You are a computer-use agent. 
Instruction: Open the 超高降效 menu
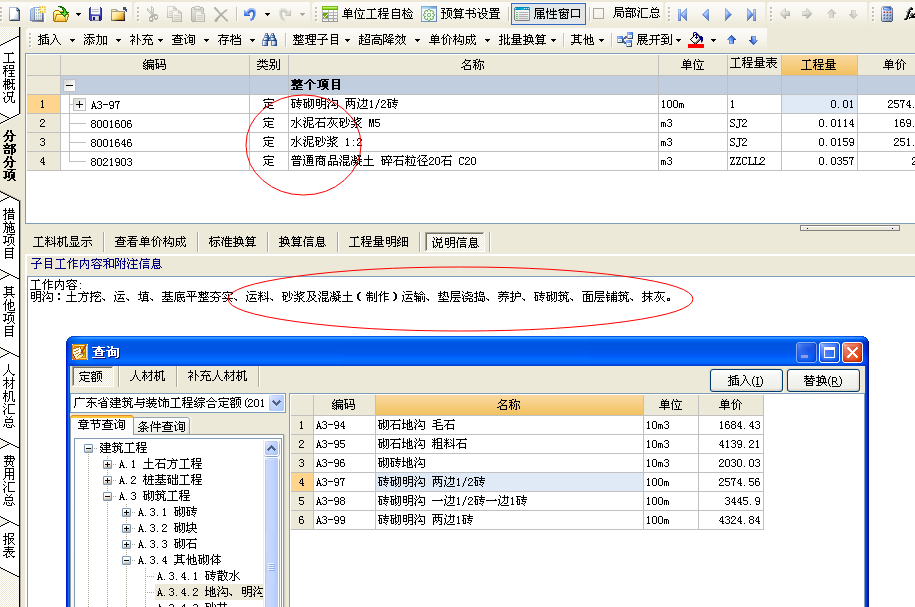click(x=389, y=40)
